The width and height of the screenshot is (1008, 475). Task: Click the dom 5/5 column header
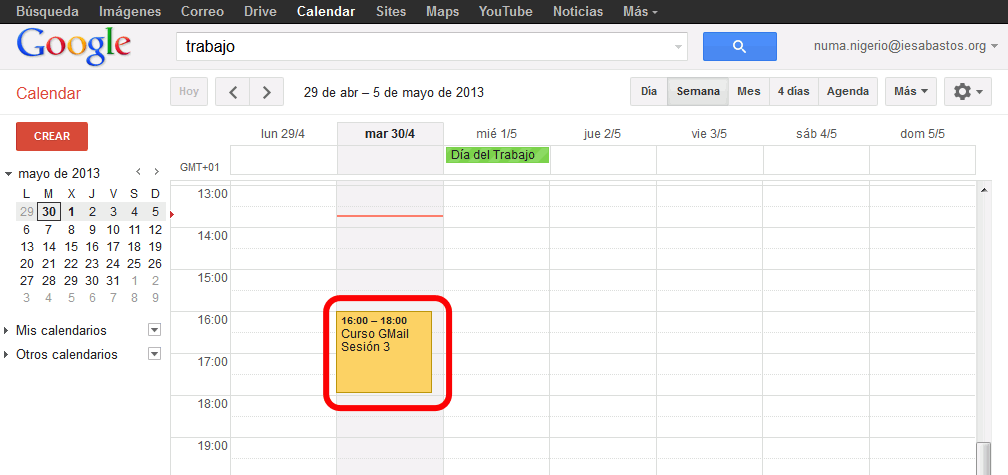(x=922, y=134)
